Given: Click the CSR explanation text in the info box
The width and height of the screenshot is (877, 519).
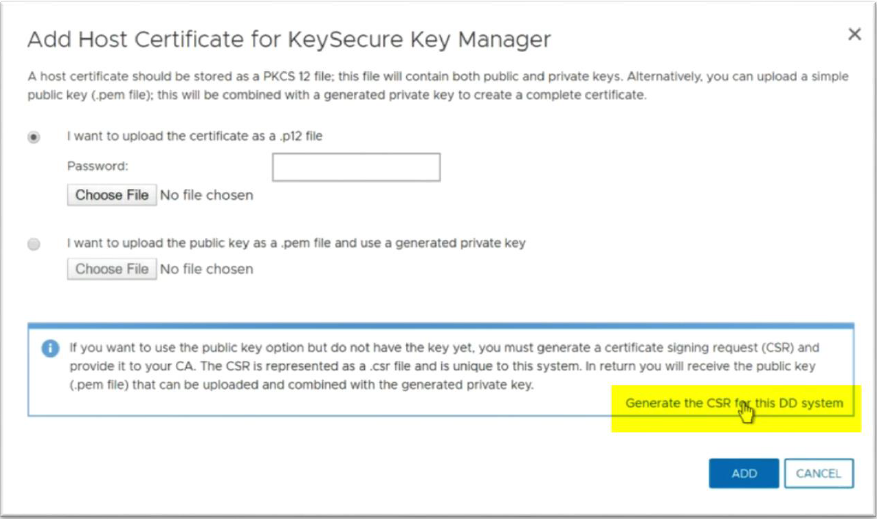Looking at the screenshot, I should pyautogui.click(x=445, y=366).
